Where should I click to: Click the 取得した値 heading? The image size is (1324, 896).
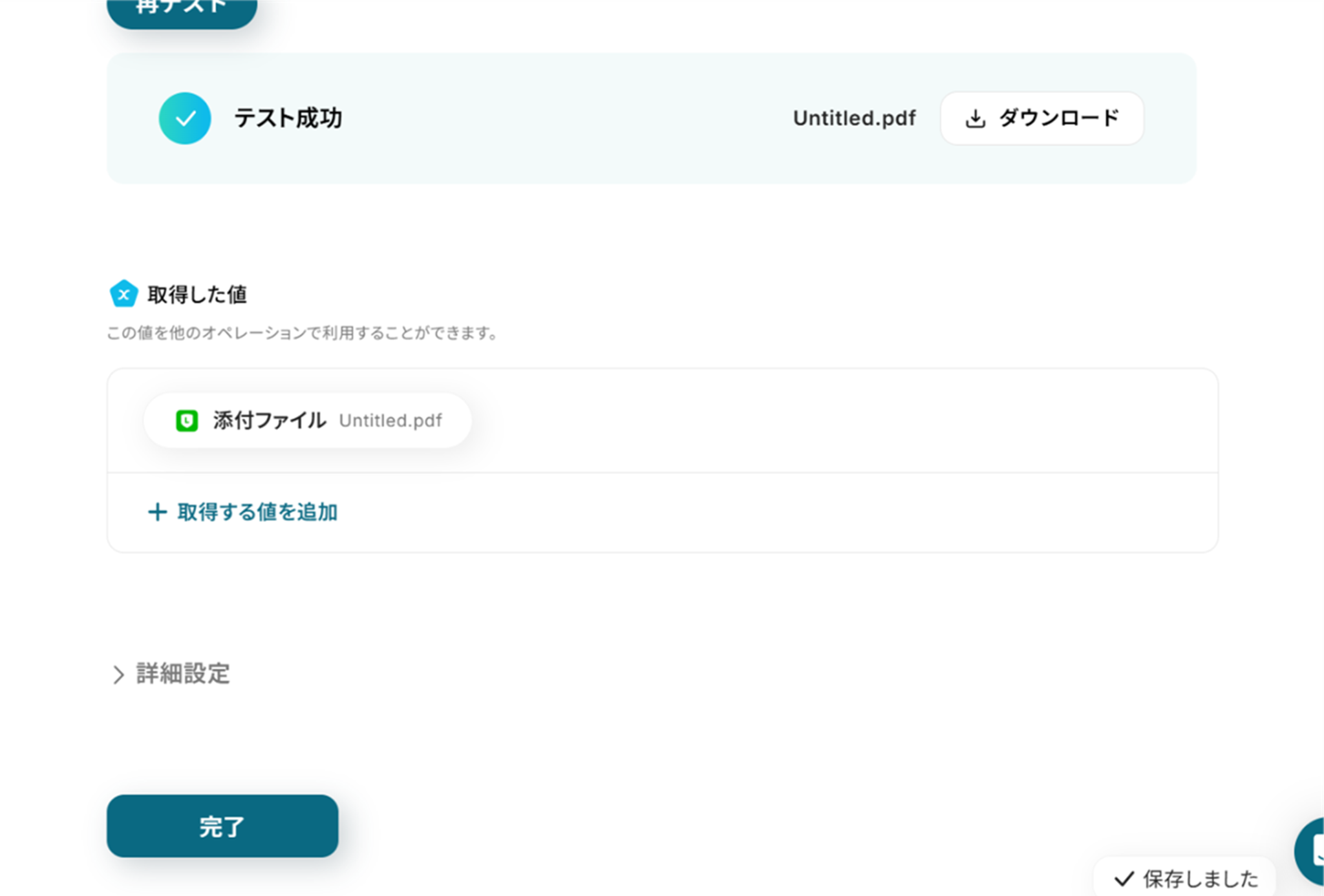tap(197, 295)
